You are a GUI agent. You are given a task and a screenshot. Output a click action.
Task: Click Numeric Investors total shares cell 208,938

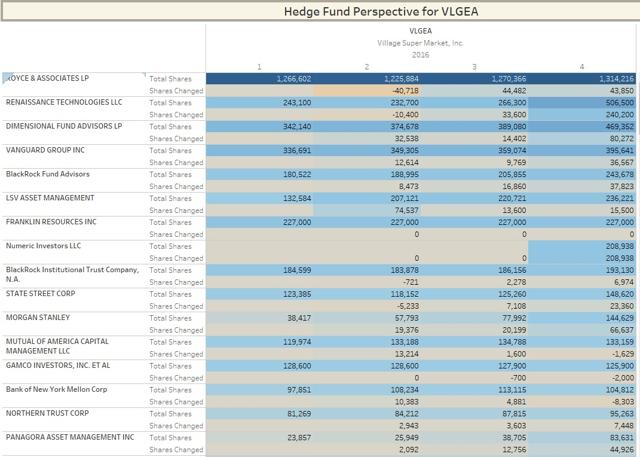coord(582,246)
